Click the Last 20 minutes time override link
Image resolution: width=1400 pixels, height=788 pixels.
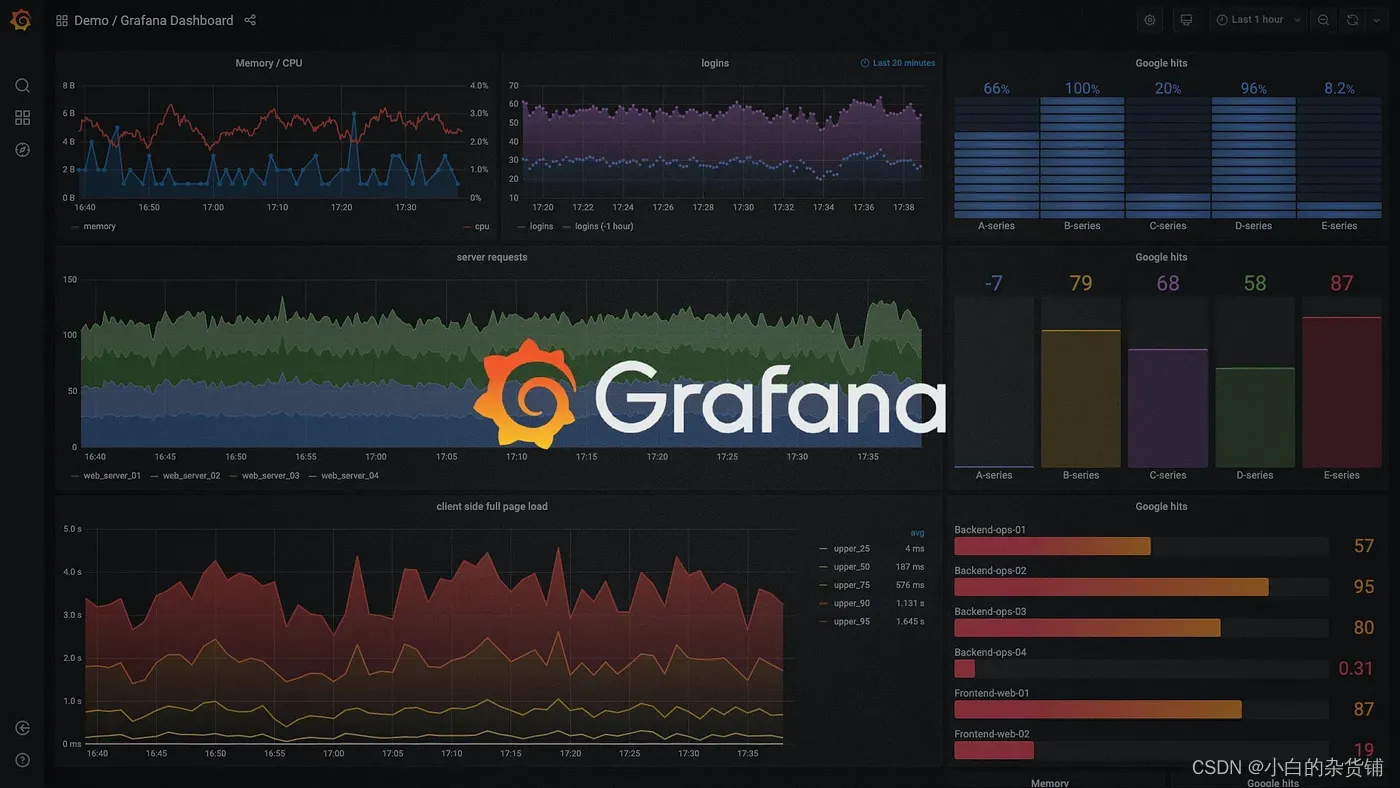[904, 63]
